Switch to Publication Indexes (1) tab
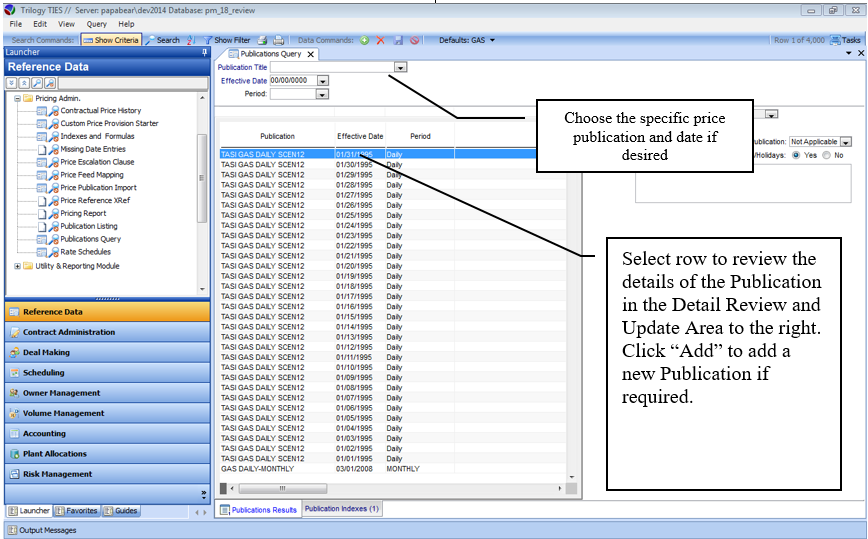Viewport: 868px width, 539px height. 341,509
